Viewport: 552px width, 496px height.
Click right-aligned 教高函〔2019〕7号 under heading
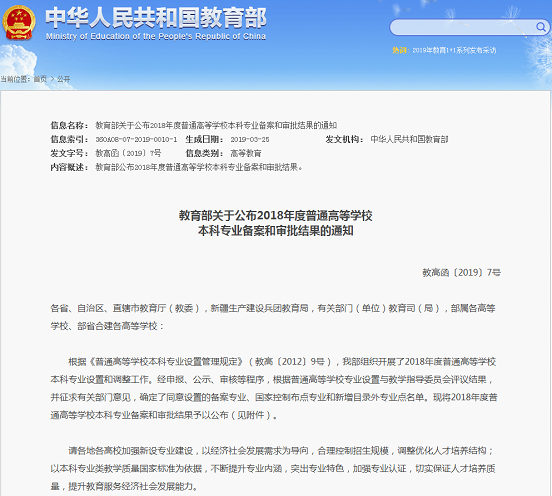click(x=462, y=272)
